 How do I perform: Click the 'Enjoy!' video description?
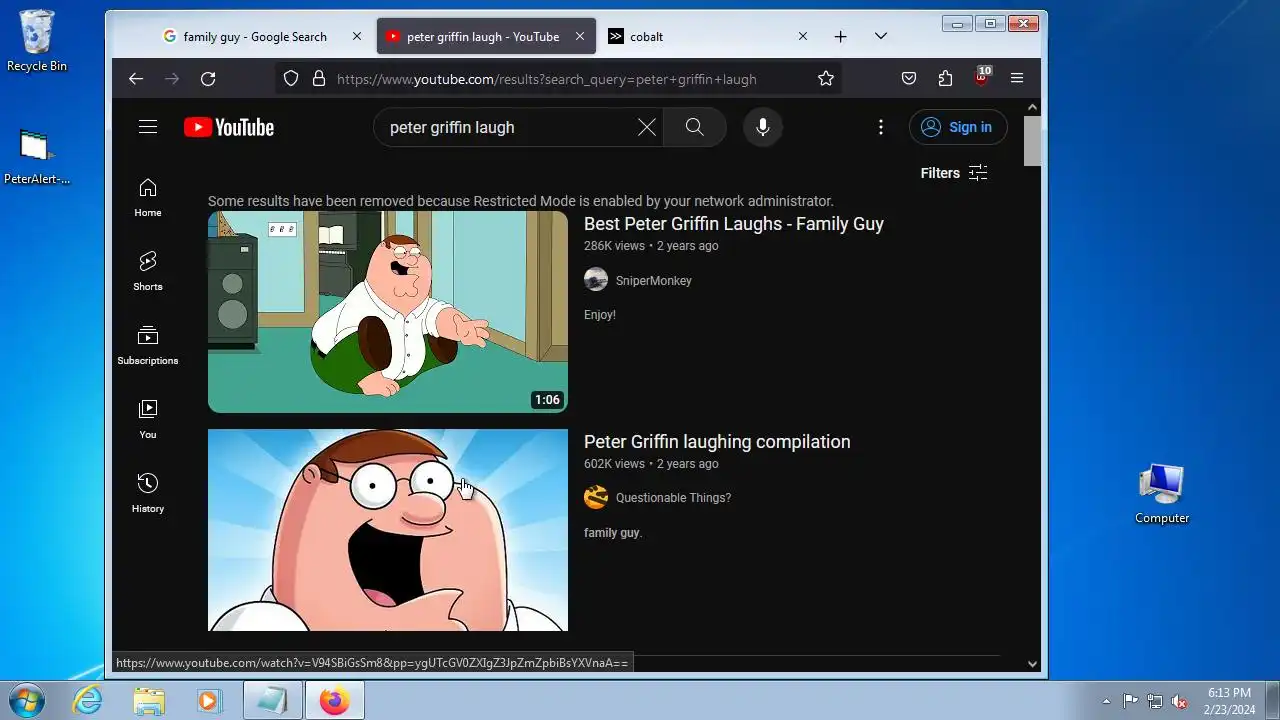click(x=600, y=315)
